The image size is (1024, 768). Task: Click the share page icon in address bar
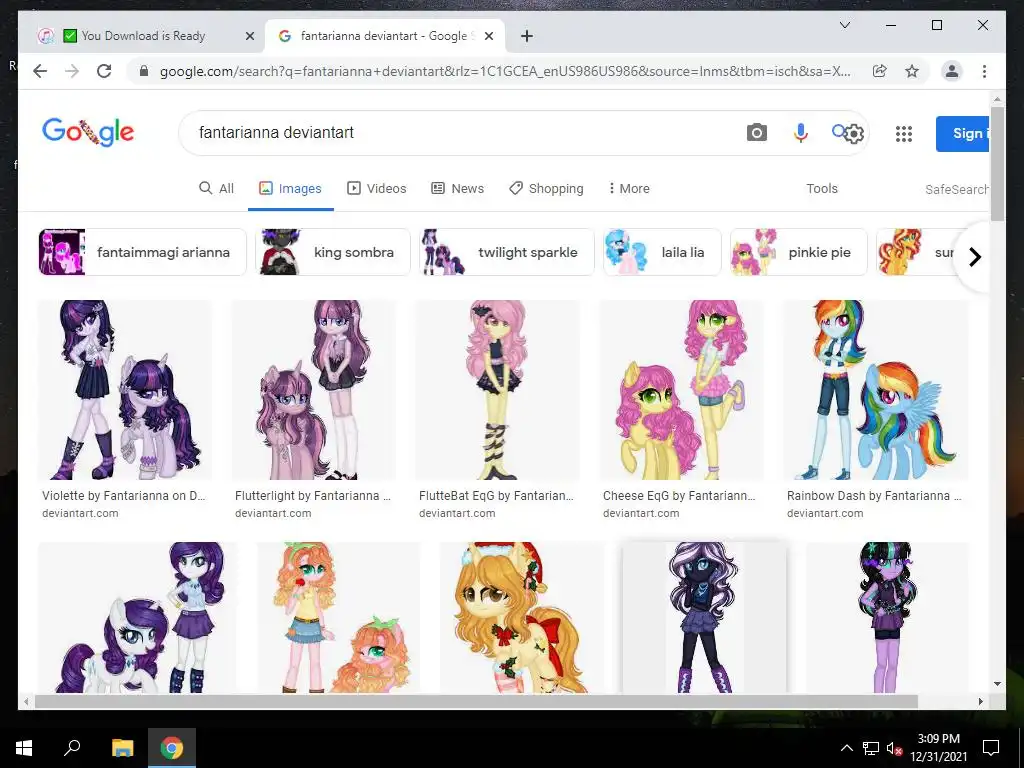[x=880, y=71]
